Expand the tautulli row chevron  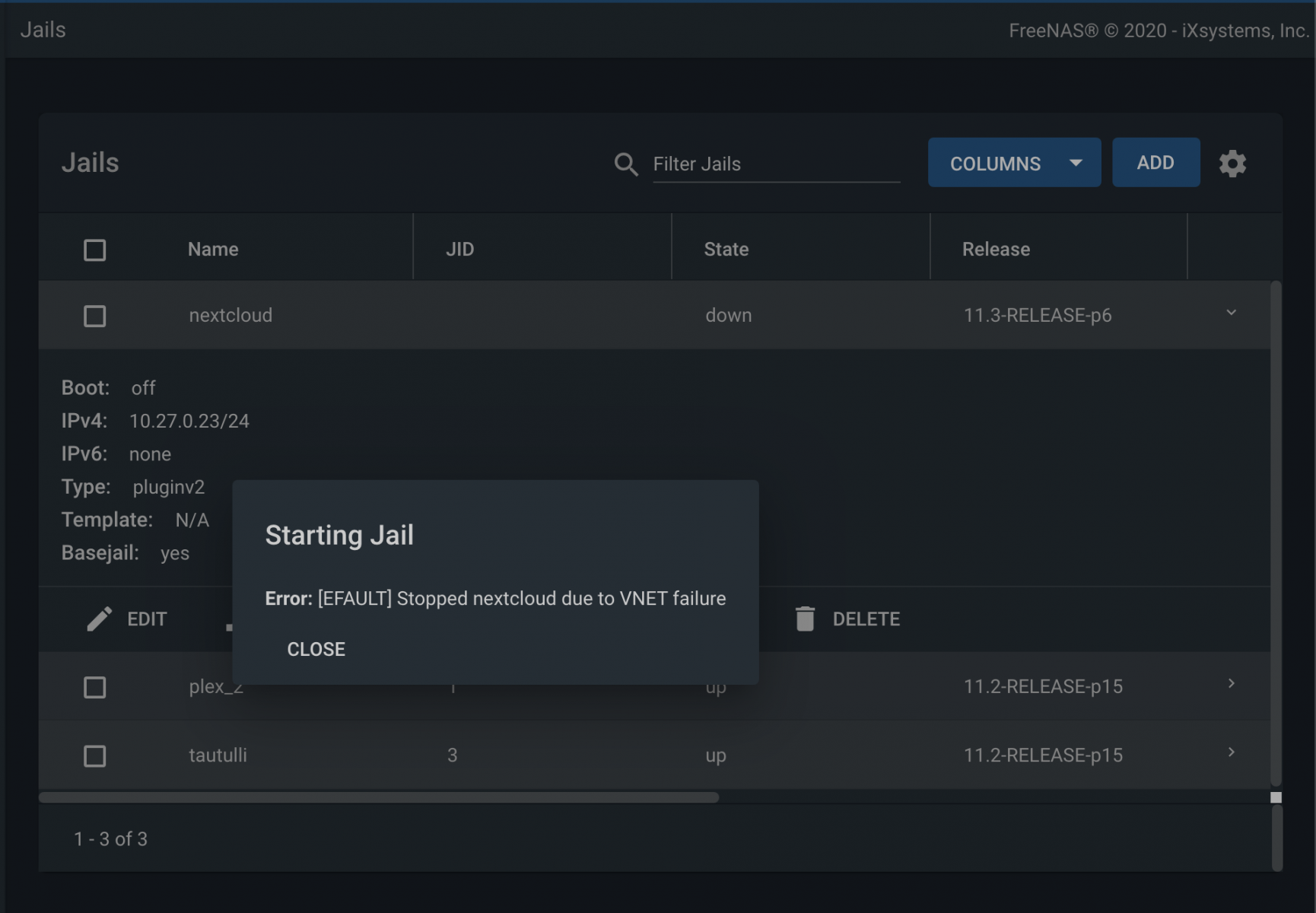pos(1231,752)
